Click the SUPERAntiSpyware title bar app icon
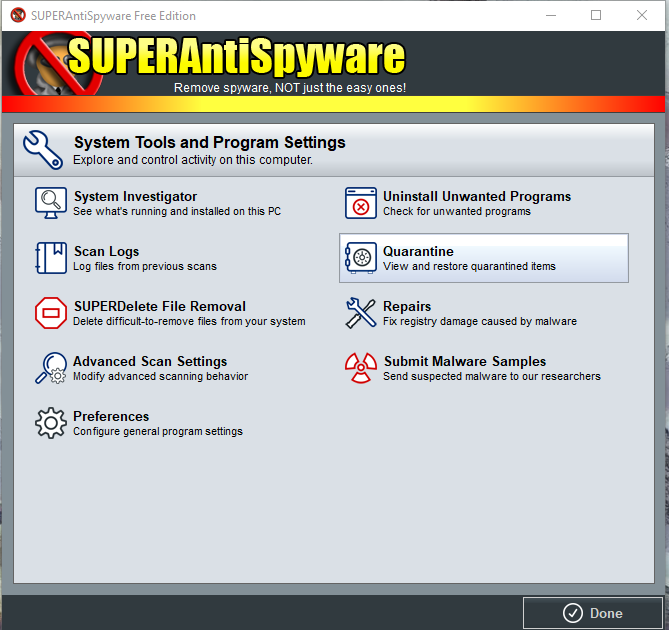This screenshot has width=669, height=630. coord(18,15)
